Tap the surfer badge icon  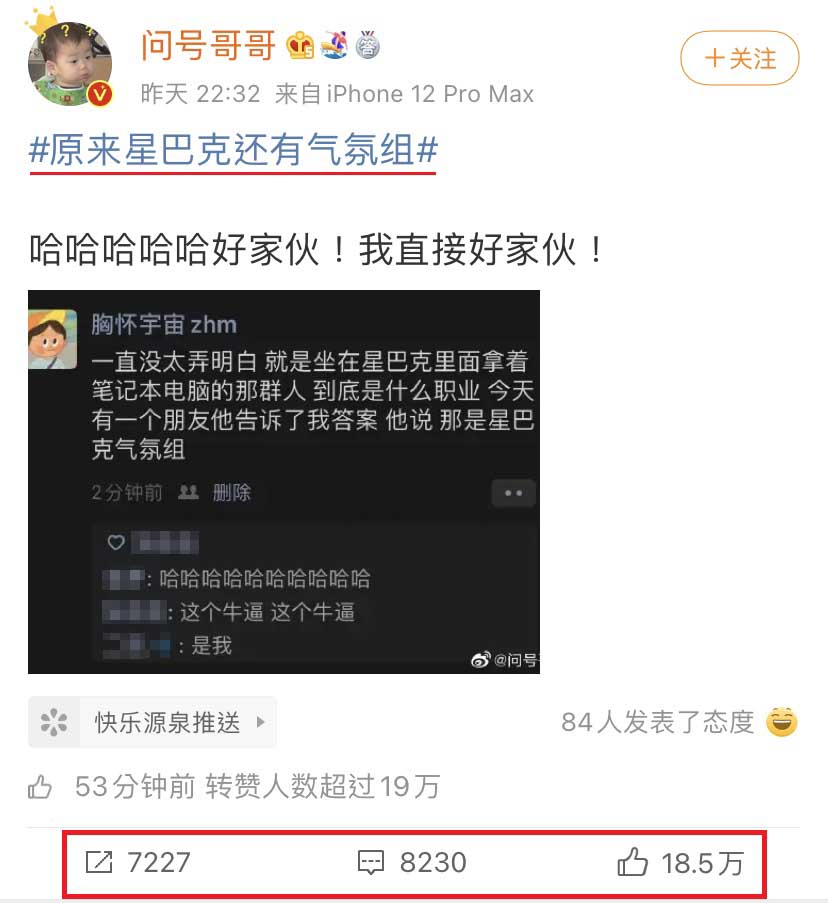click(x=335, y=45)
